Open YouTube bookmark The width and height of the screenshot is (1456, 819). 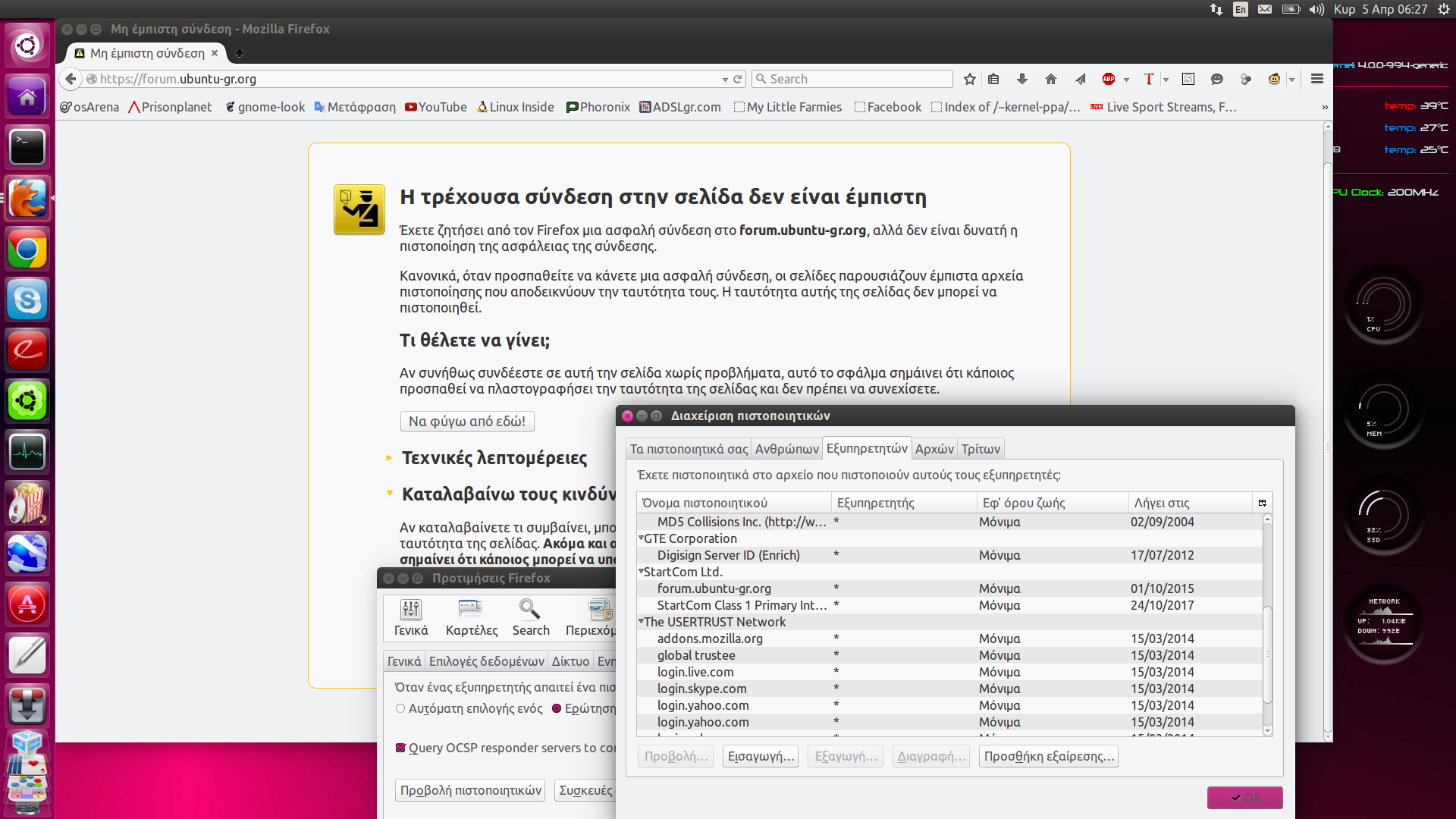[x=436, y=108]
